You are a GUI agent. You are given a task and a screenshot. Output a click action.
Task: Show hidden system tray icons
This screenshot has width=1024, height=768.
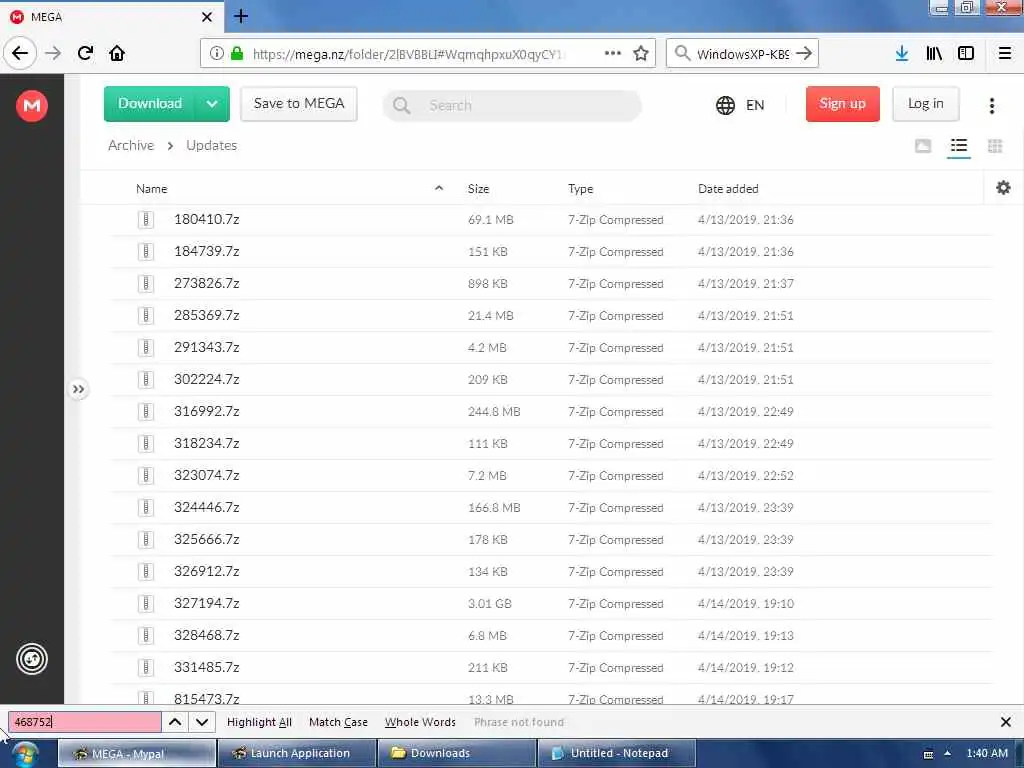(x=948, y=754)
